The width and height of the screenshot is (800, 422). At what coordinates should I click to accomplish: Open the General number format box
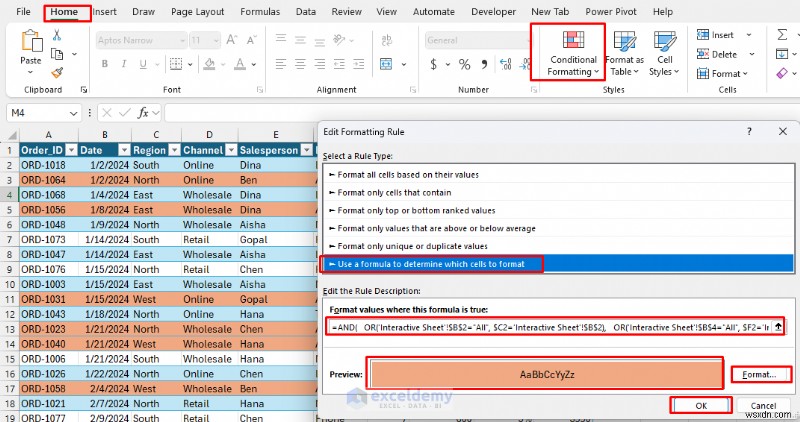click(479, 40)
